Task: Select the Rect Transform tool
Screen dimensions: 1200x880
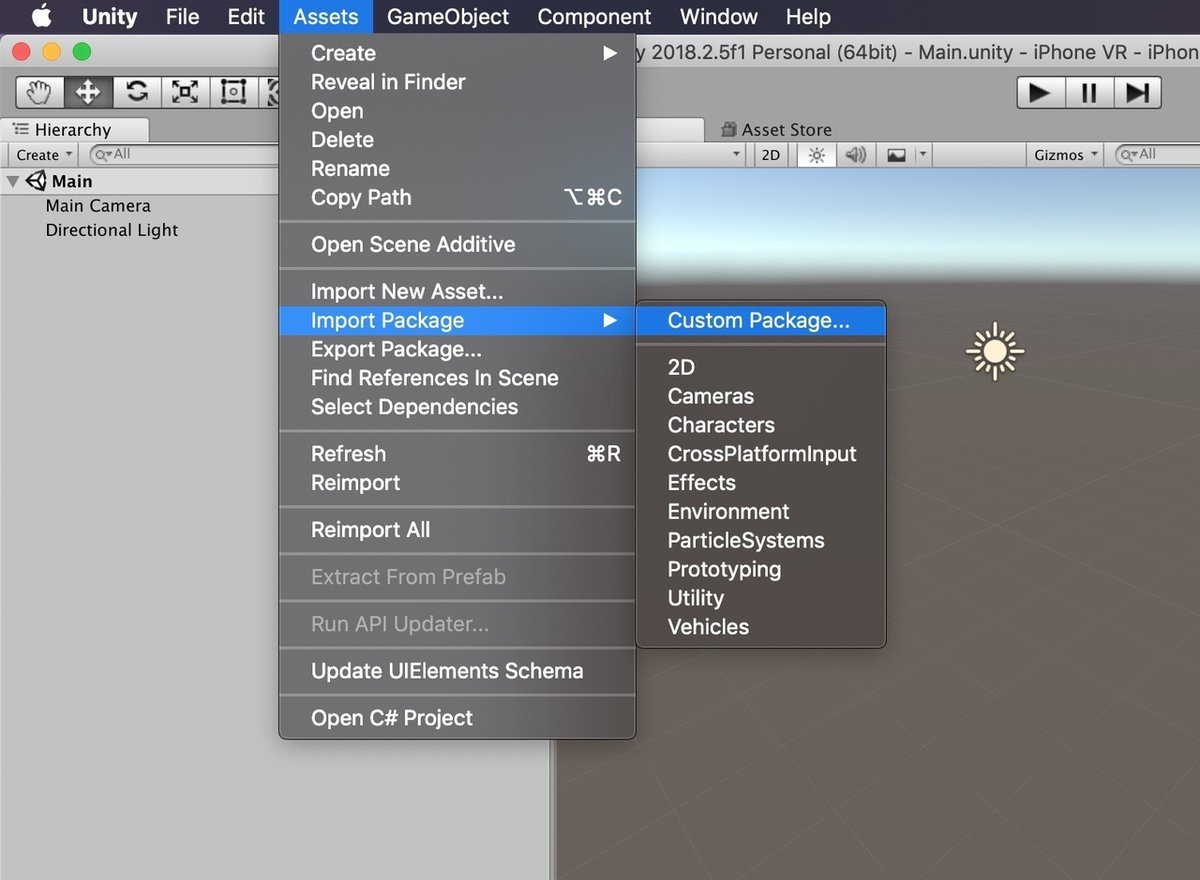Action: pyautogui.click(x=232, y=92)
